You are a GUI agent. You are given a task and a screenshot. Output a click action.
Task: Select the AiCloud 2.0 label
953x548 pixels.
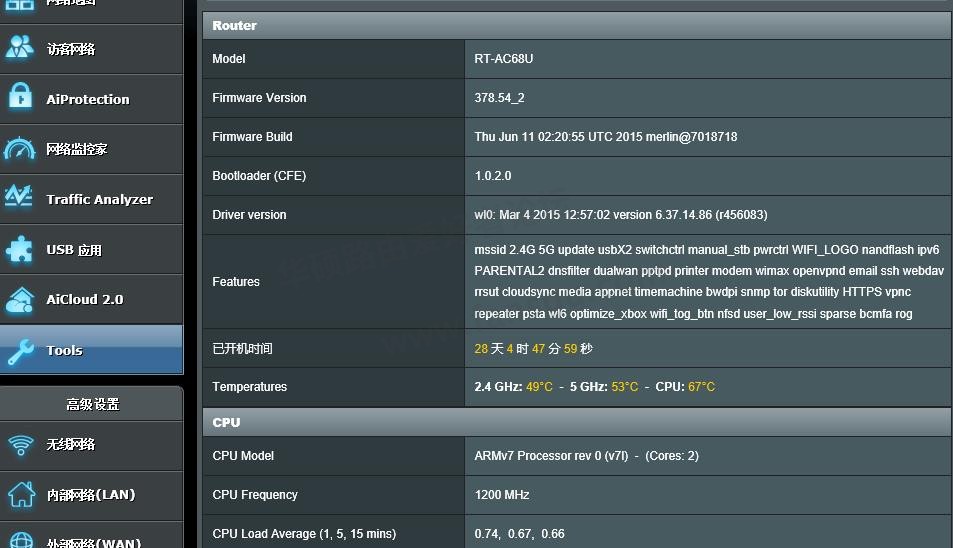point(84,300)
